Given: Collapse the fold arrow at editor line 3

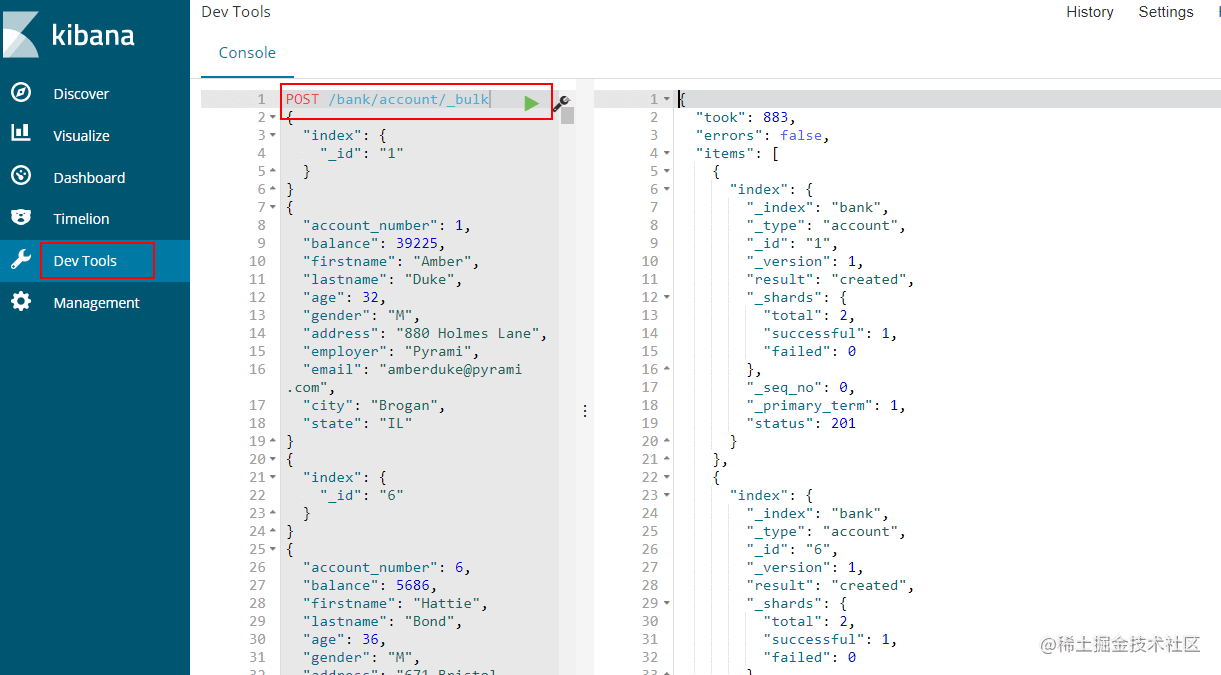Looking at the screenshot, I should point(275,136).
